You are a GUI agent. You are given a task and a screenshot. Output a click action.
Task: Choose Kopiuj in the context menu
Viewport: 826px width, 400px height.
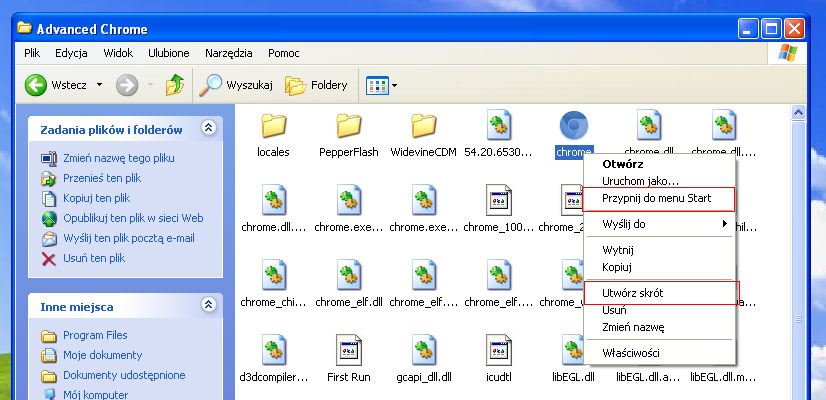(x=659, y=267)
